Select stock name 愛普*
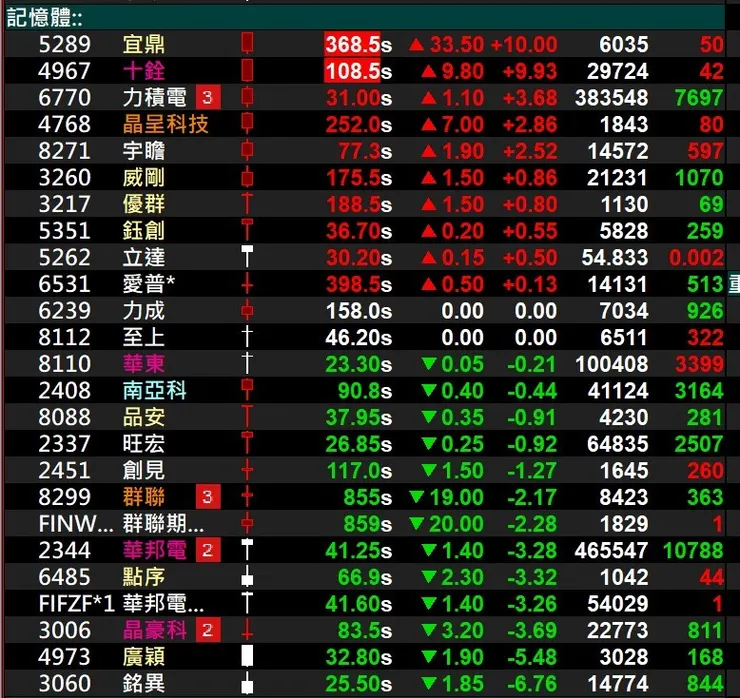 click(149, 284)
